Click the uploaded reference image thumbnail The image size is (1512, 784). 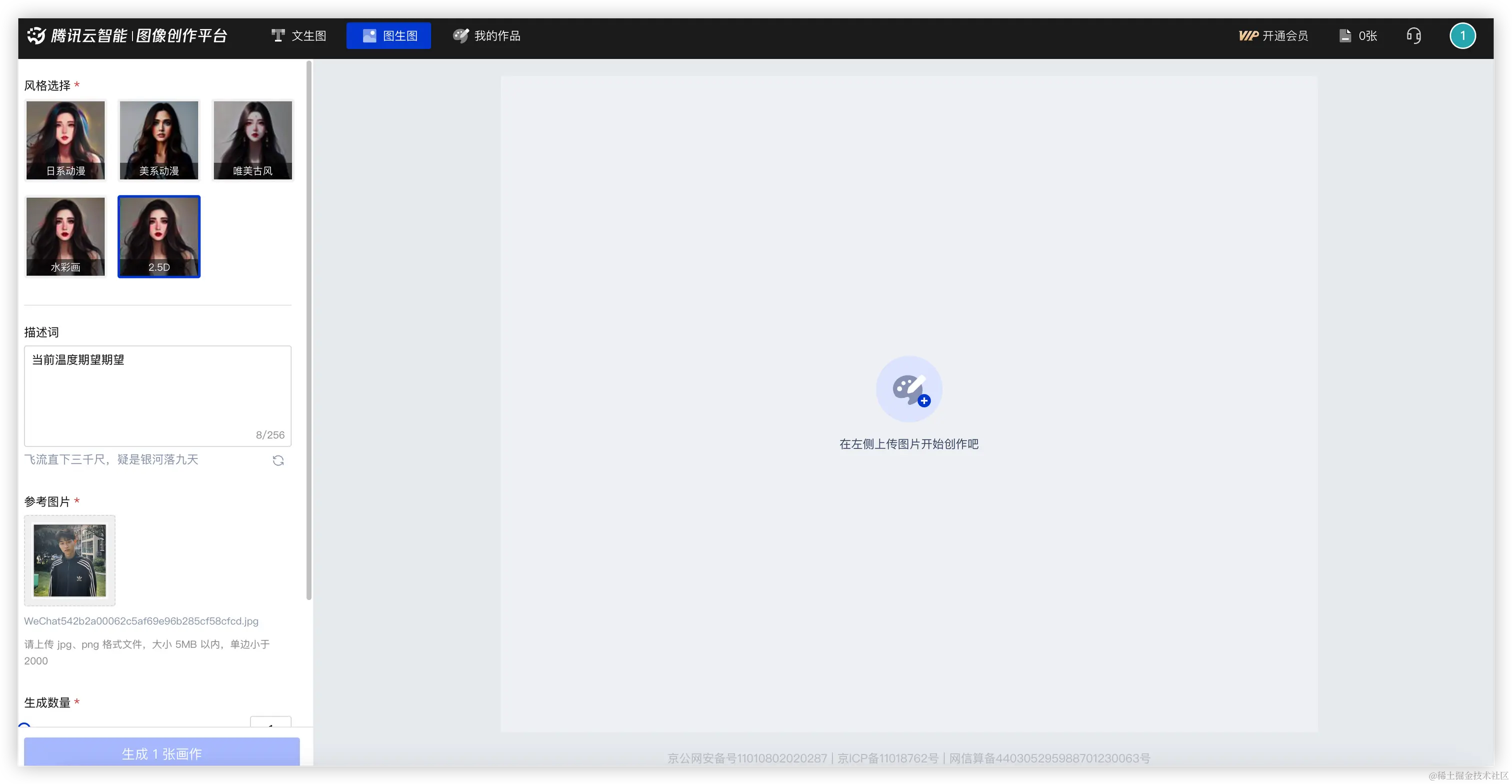(x=70, y=560)
